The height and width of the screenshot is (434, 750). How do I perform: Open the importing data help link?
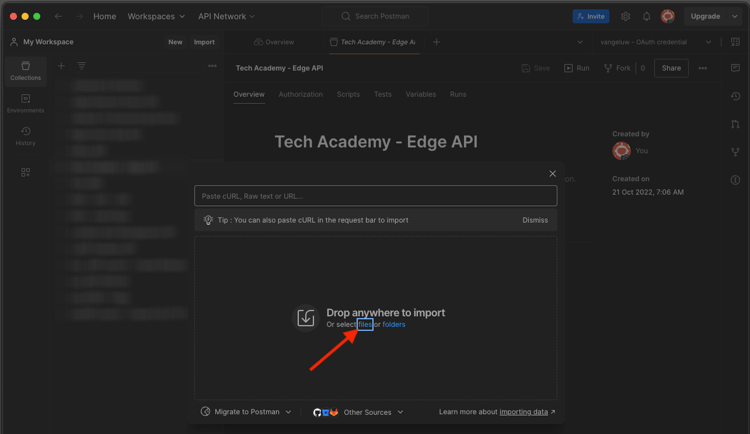(524, 412)
